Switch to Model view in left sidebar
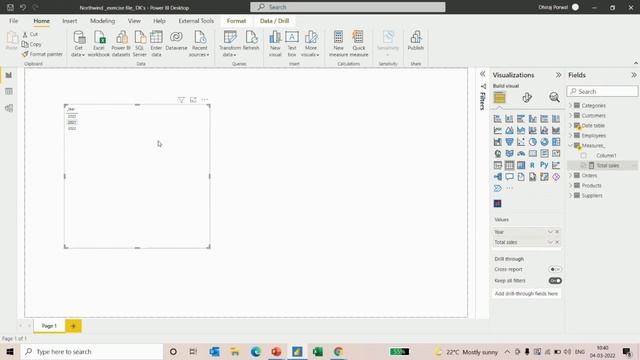 9,108
